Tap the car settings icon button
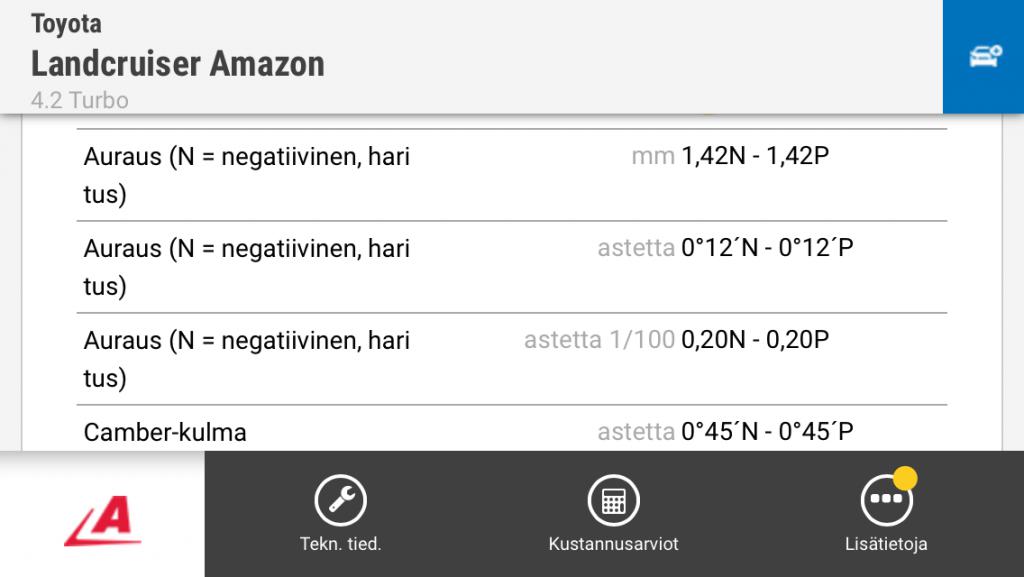The image size is (1024, 577). click(984, 57)
